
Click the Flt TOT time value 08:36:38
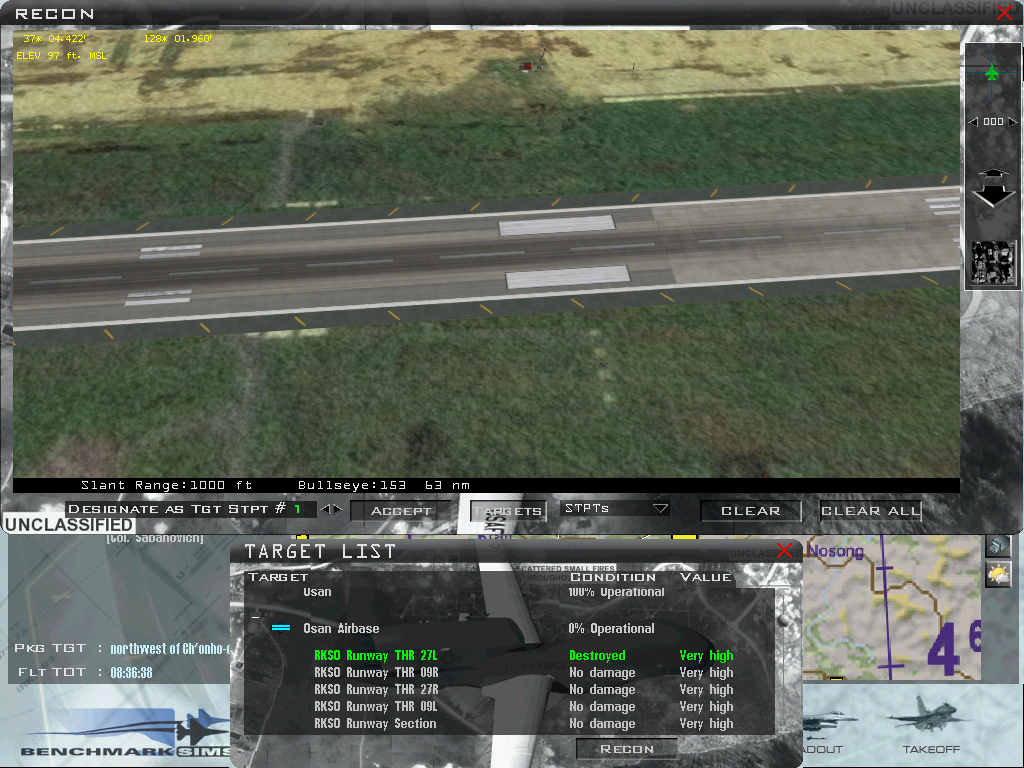tap(131, 672)
